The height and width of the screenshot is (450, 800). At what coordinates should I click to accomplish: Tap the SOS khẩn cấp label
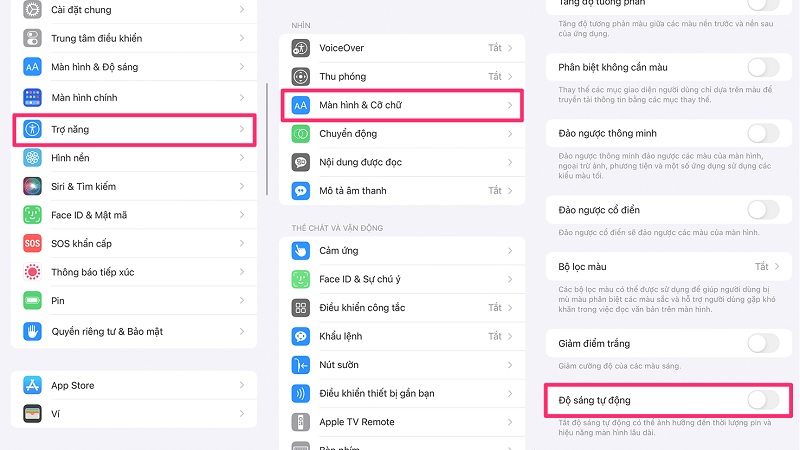click(x=81, y=244)
